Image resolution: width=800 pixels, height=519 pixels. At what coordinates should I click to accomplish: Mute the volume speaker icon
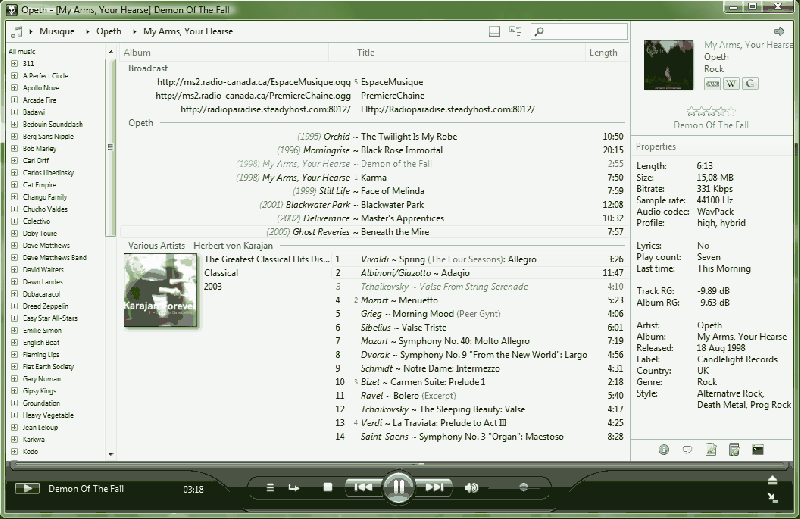tap(471, 487)
